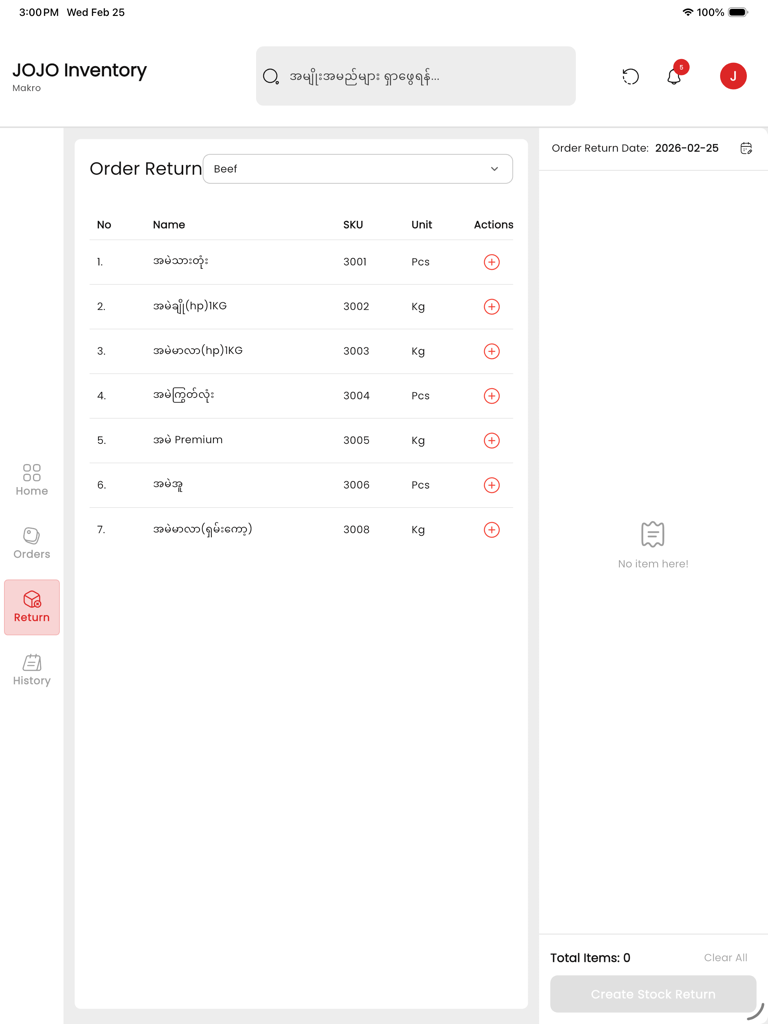The width and height of the screenshot is (768, 1024).
Task: Add the Premium beef item SKU 3005
Action: [x=491, y=441]
